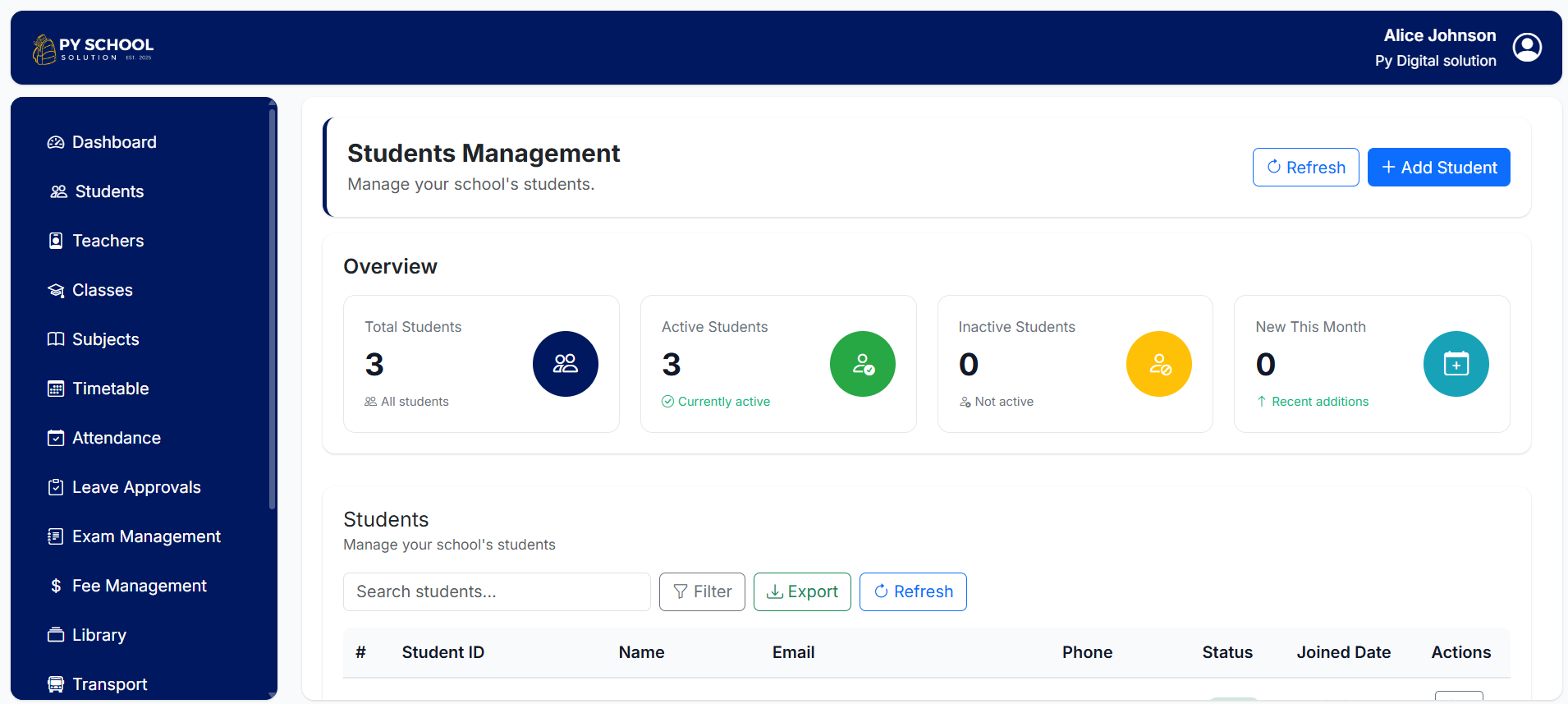
Task: Click the Student ID column header
Action: [x=443, y=652]
